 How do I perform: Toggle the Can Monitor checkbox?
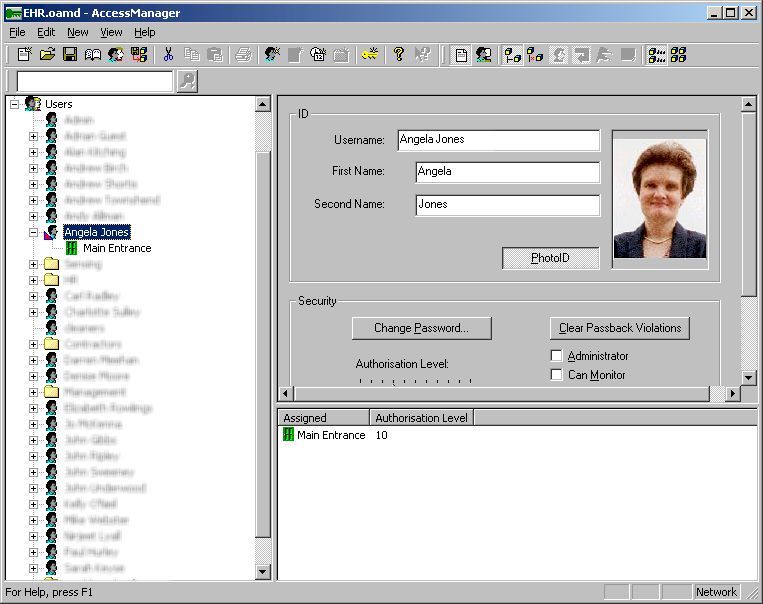pyautogui.click(x=557, y=375)
